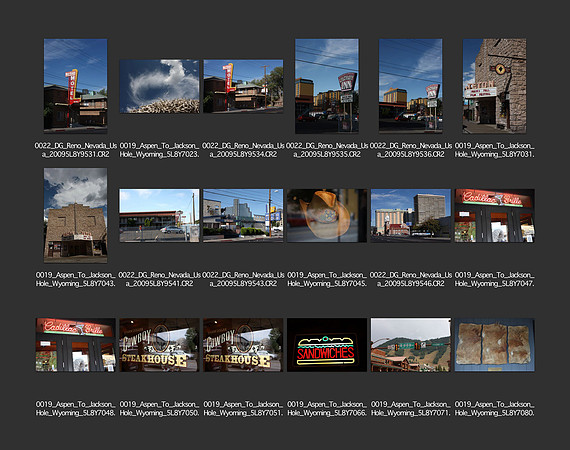Pick Cadillac Grille thumbnail labeled SL8Y7047
The image size is (570, 450).
[x=494, y=215]
